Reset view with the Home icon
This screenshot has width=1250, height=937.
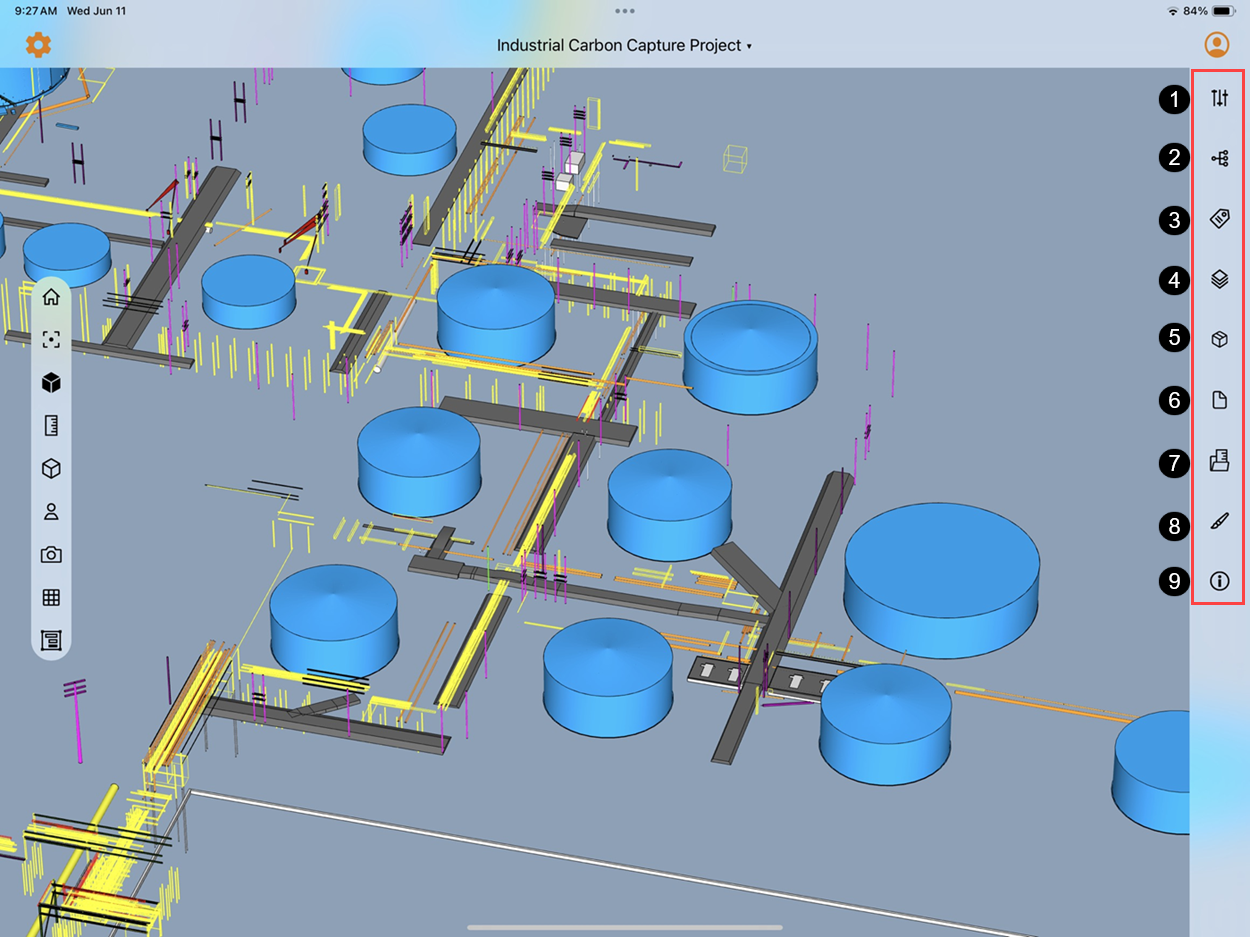51,297
